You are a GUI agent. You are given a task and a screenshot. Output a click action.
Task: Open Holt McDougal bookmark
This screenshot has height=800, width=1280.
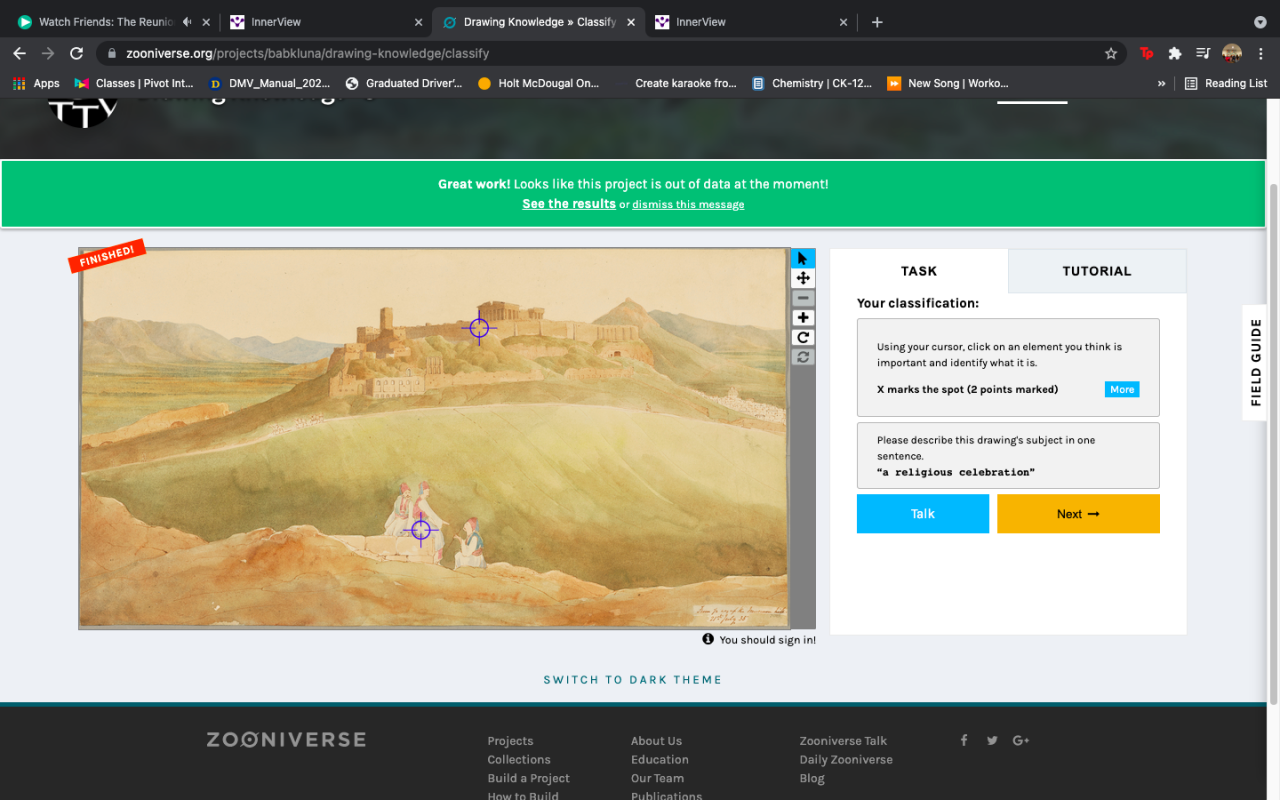point(538,83)
